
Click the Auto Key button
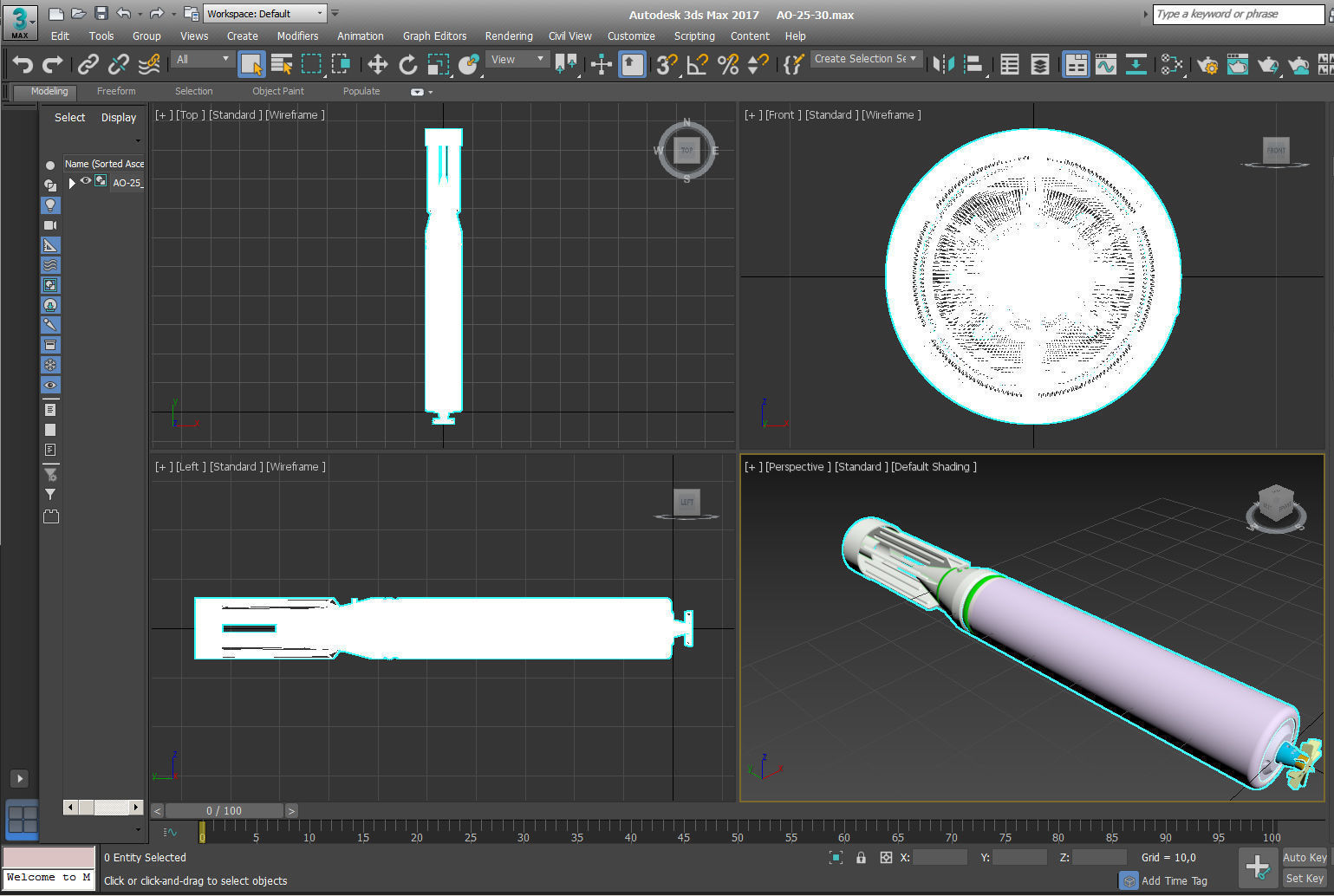[1305, 858]
